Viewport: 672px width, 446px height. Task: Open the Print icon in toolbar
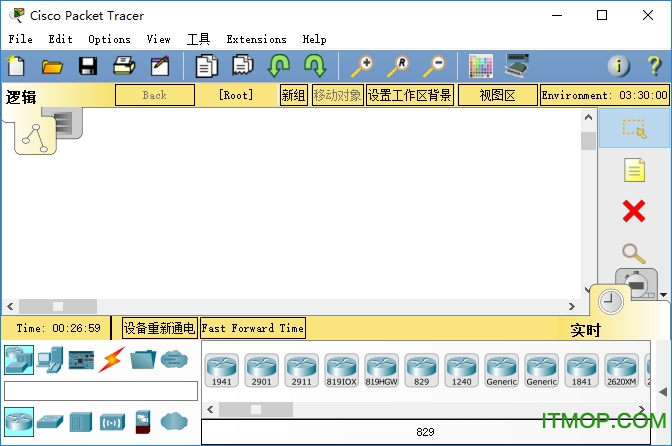pyautogui.click(x=123, y=67)
